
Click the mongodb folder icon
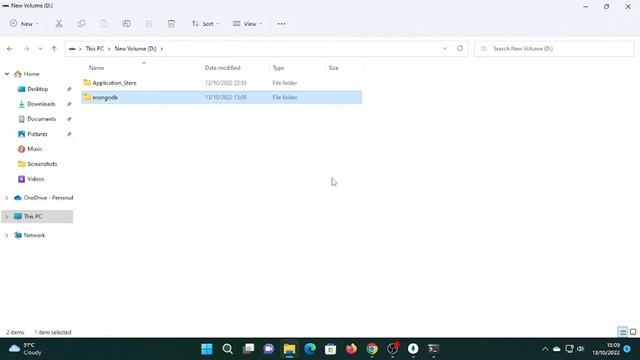click(87, 97)
